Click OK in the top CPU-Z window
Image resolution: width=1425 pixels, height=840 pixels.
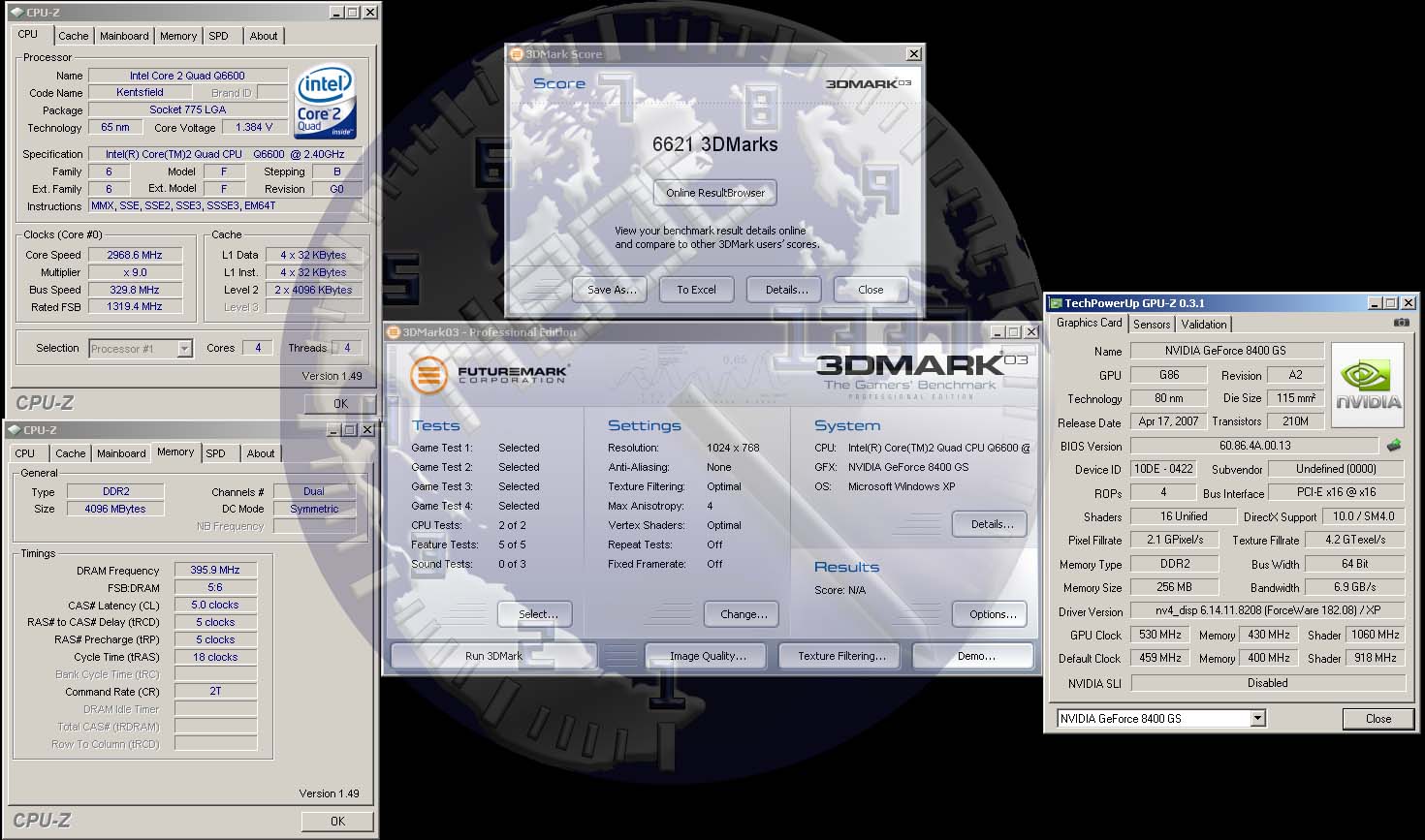pos(339,404)
